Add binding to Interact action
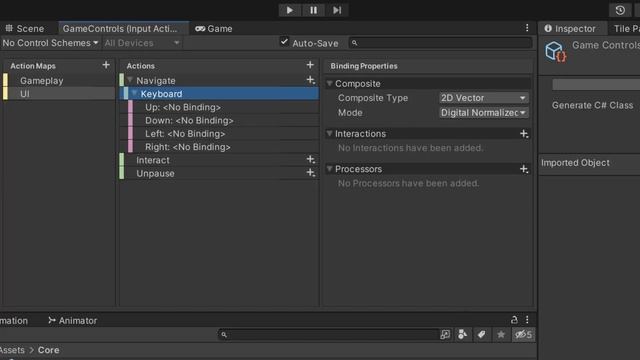 click(x=311, y=160)
